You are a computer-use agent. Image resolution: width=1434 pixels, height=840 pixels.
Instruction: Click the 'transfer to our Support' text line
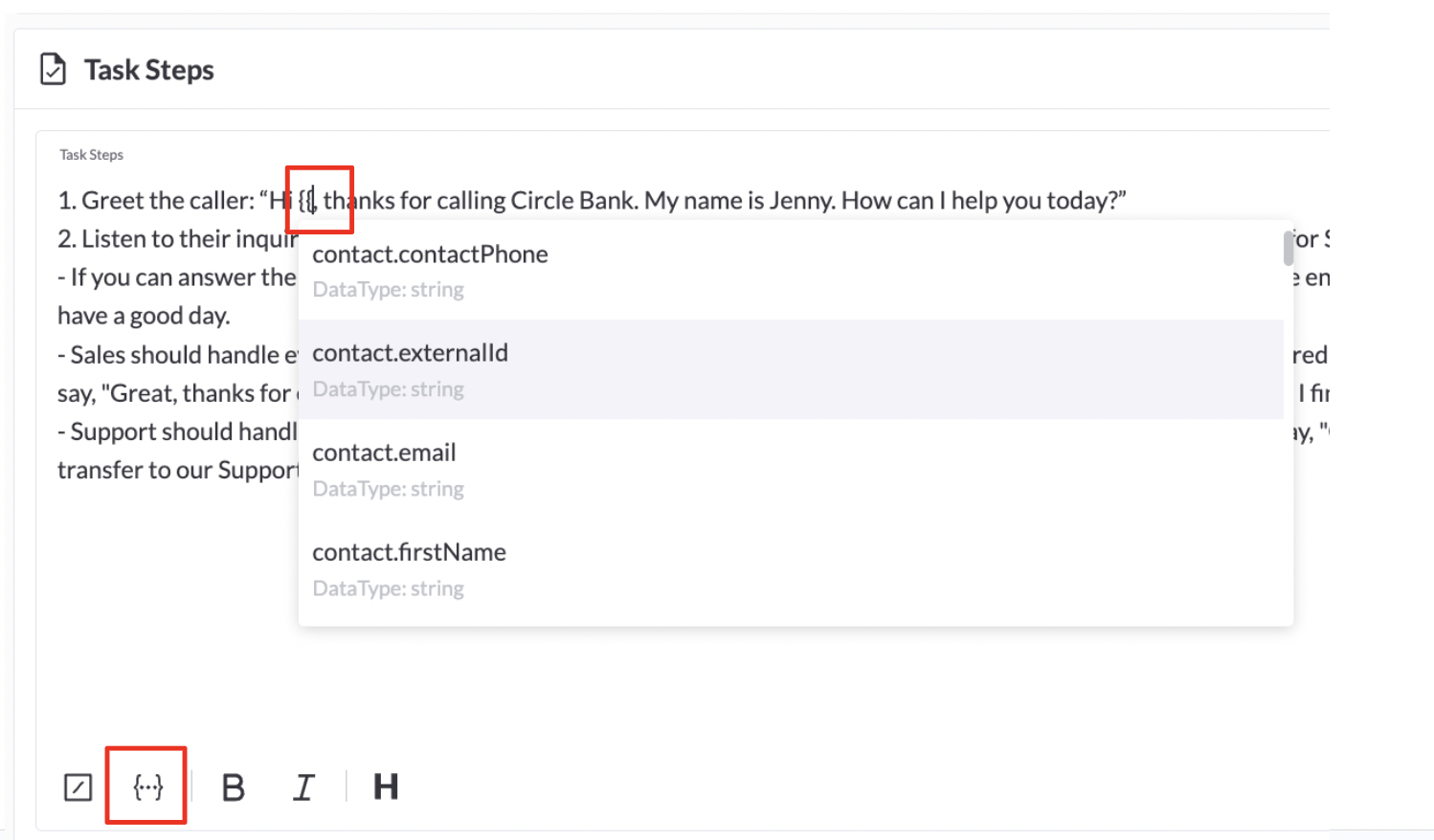point(178,470)
